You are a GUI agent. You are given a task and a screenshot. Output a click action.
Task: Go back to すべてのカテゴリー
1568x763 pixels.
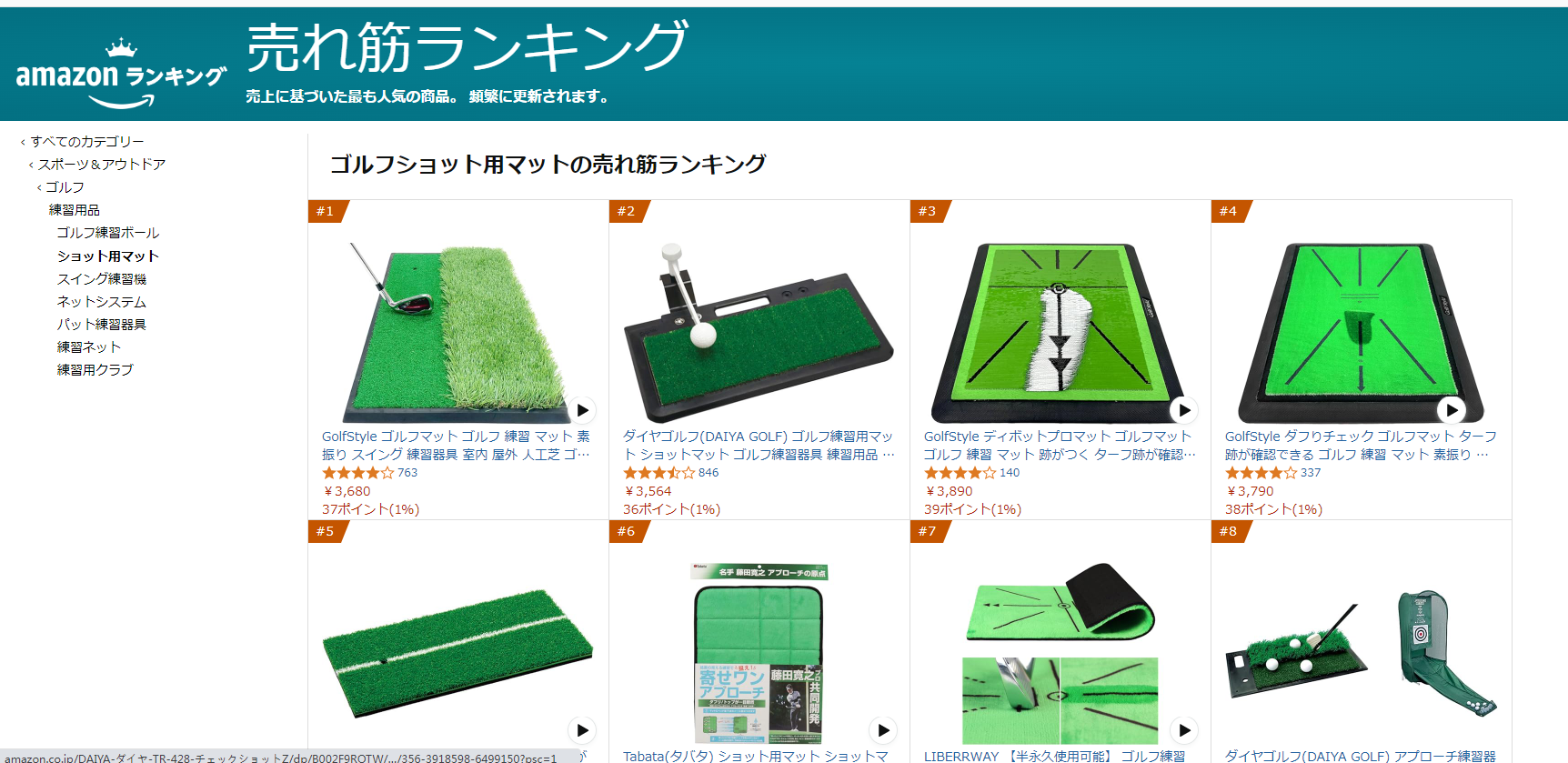coord(87,142)
